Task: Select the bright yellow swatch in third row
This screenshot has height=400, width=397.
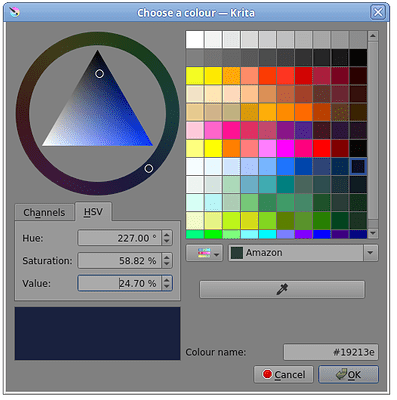Action: [195, 76]
